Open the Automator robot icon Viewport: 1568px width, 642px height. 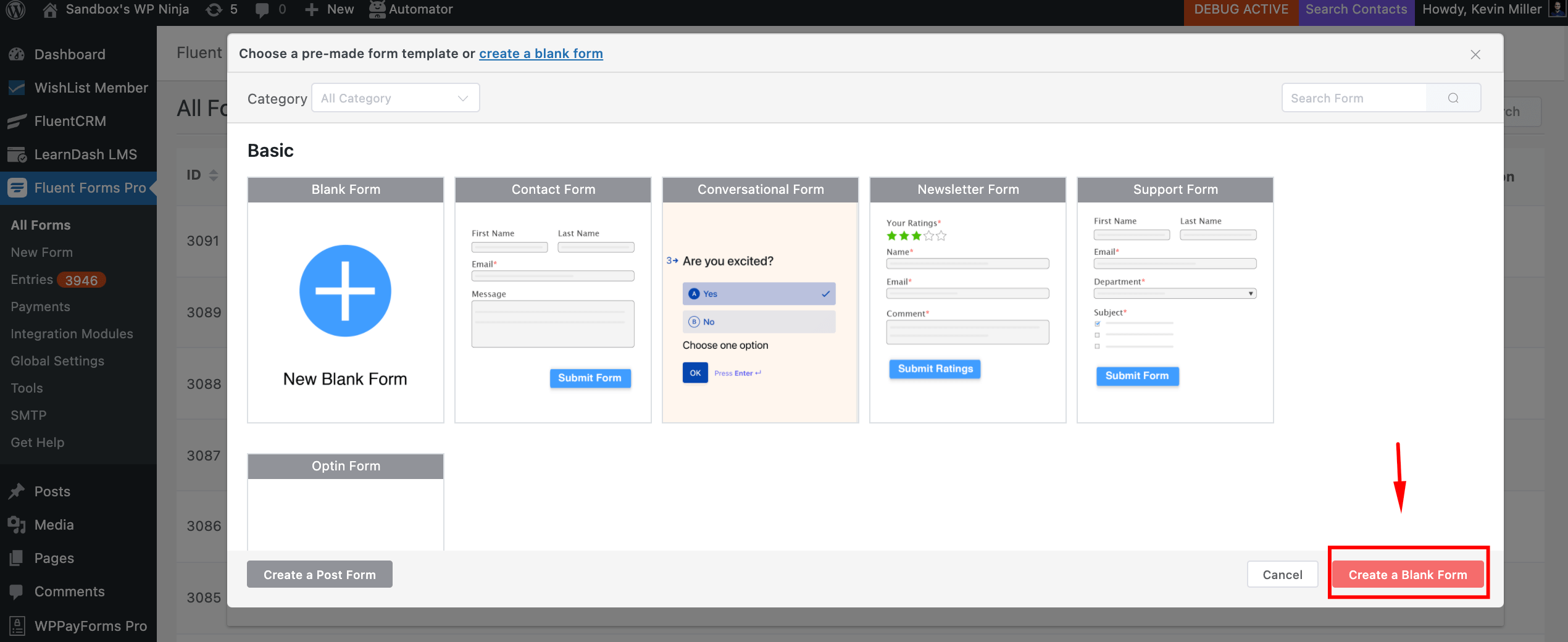pos(377,9)
